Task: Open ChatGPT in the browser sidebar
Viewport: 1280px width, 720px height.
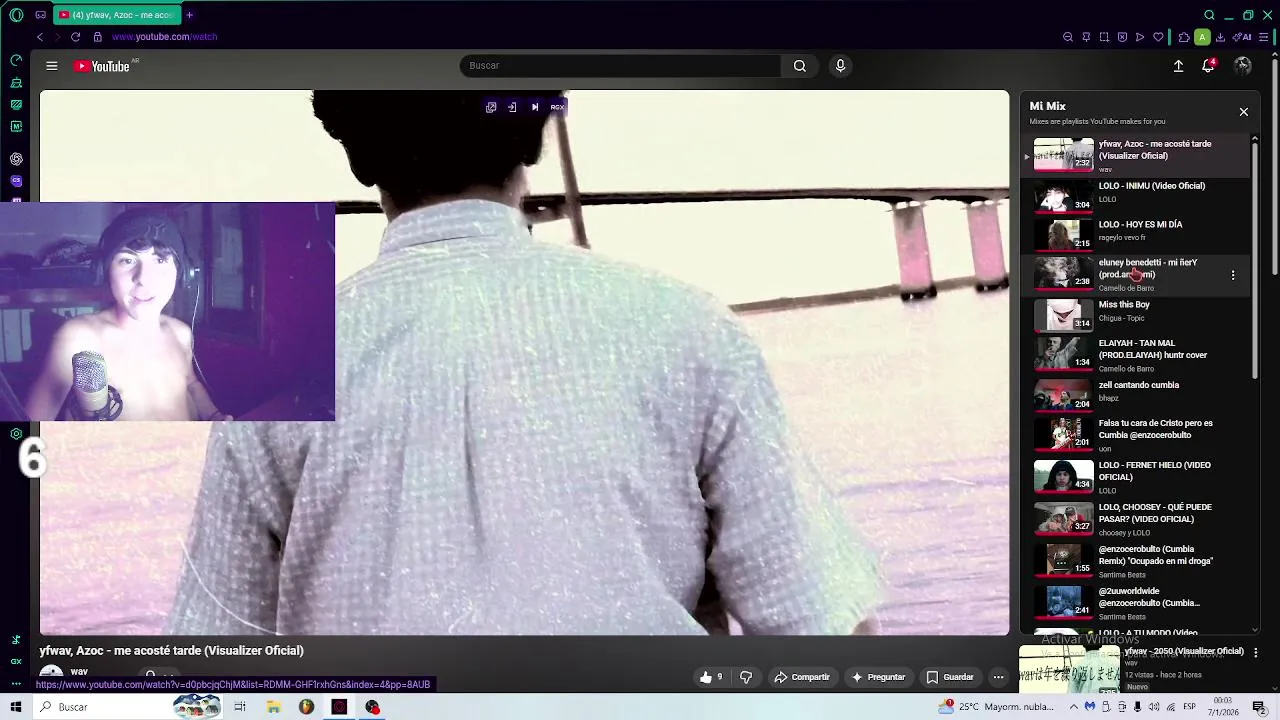Action: [16, 159]
